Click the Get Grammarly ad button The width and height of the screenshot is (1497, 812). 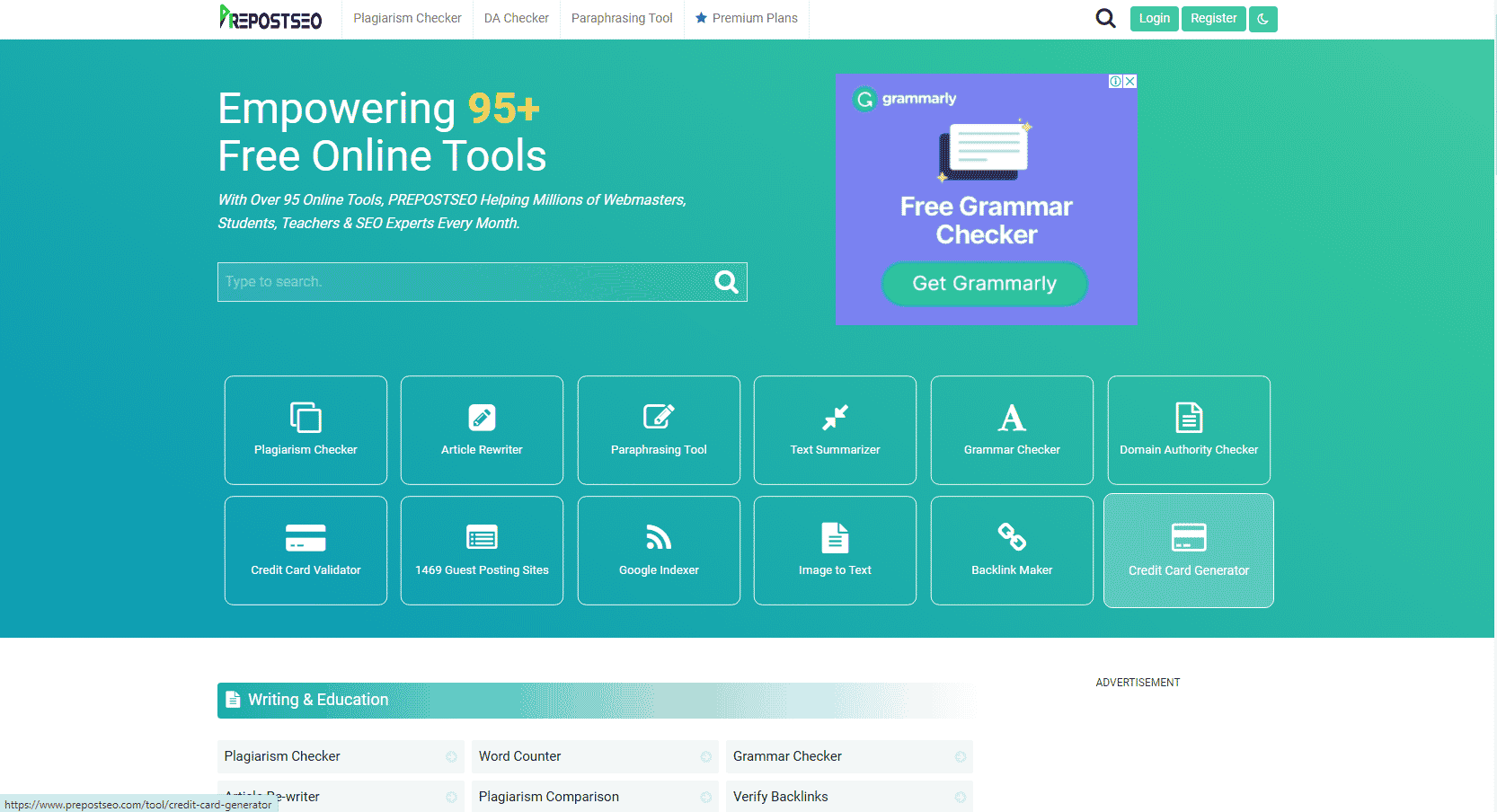click(985, 283)
